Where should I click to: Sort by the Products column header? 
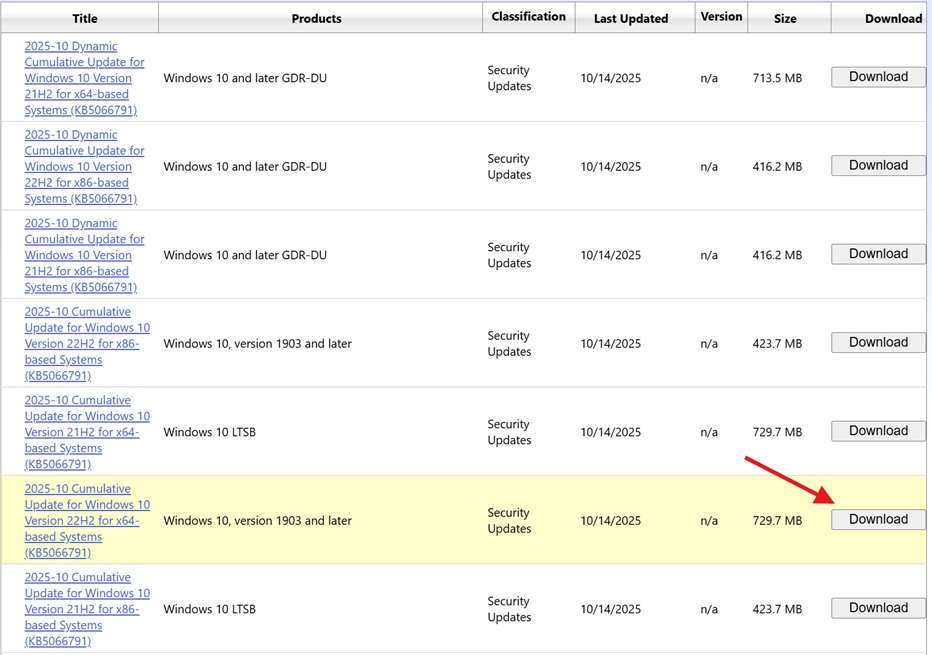coord(316,18)
